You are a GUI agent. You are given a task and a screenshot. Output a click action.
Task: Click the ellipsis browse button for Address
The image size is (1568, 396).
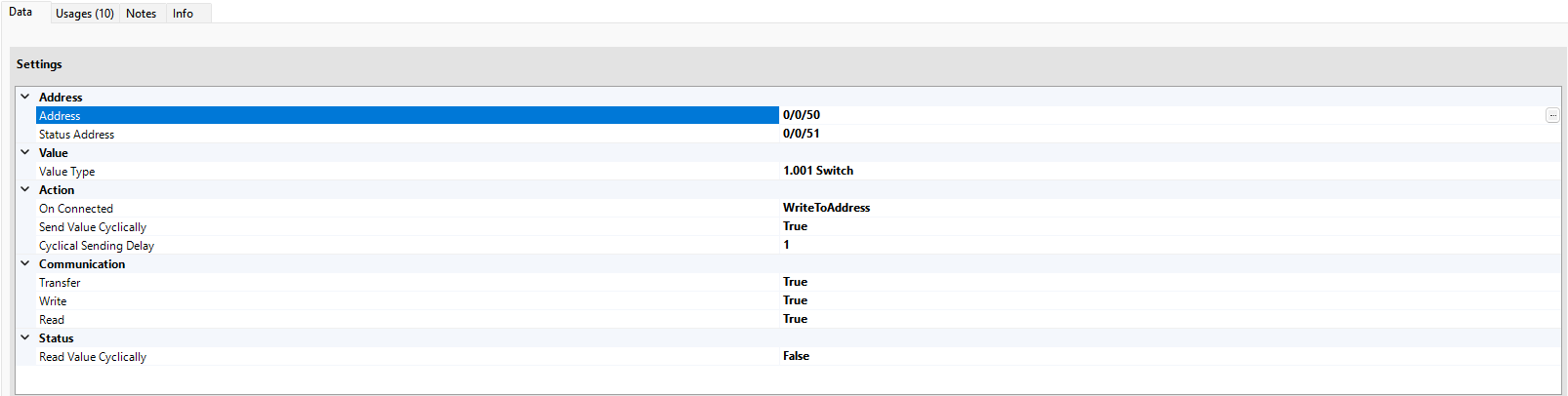tap(1552, 115)
